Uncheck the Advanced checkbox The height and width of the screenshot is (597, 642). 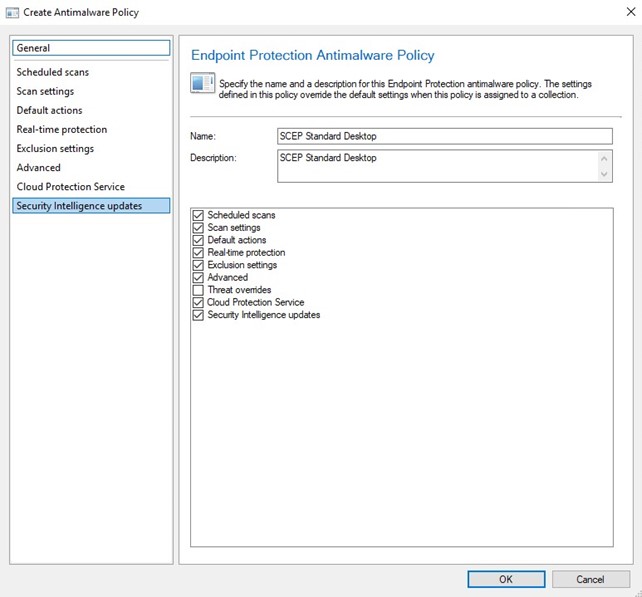[198, 278]
